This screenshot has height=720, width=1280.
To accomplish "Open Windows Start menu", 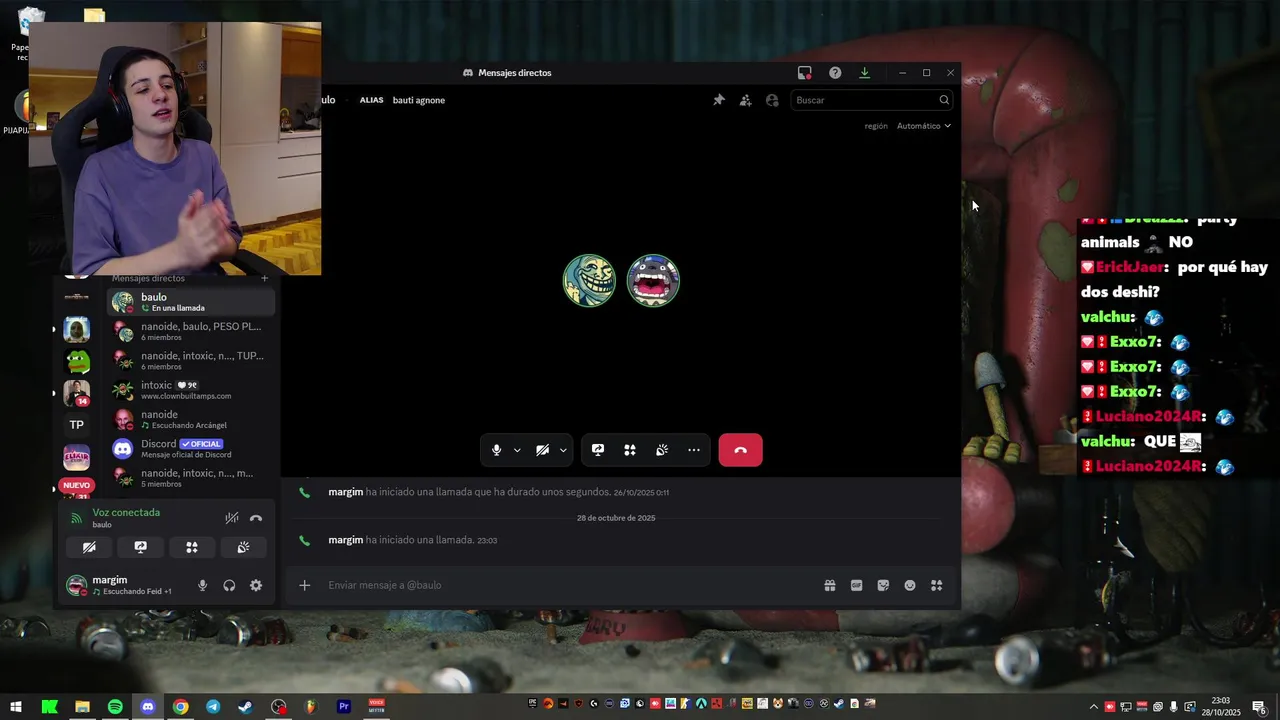I will [x=16, y=707].
